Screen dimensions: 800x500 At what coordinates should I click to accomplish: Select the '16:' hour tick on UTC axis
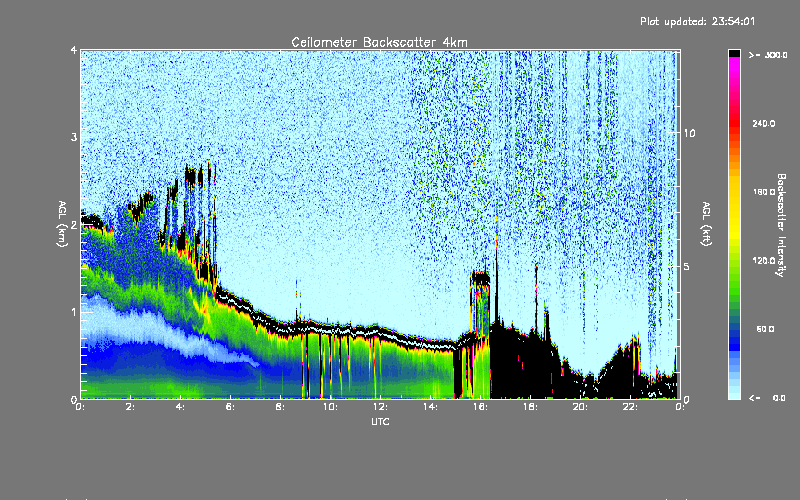[481, 407]
